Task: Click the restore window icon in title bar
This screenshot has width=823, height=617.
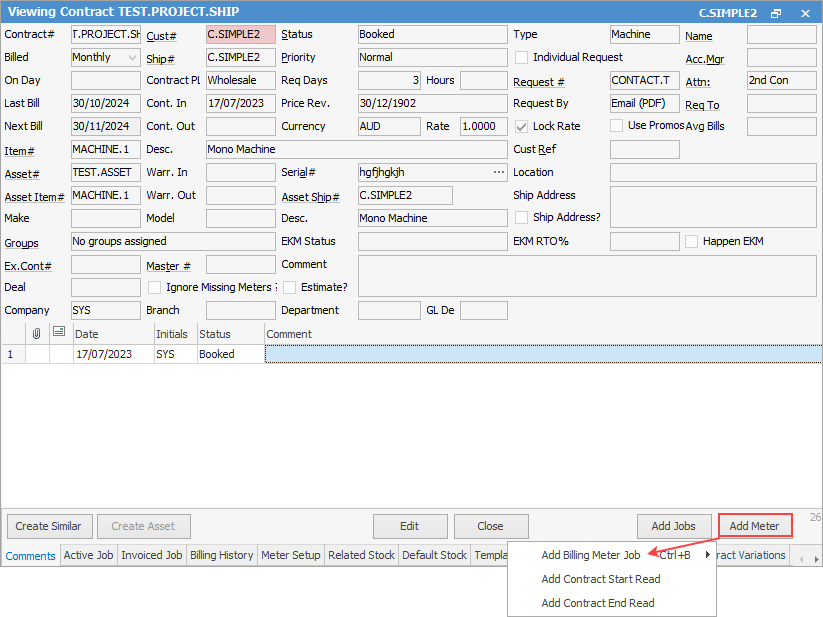Action: 776,13
